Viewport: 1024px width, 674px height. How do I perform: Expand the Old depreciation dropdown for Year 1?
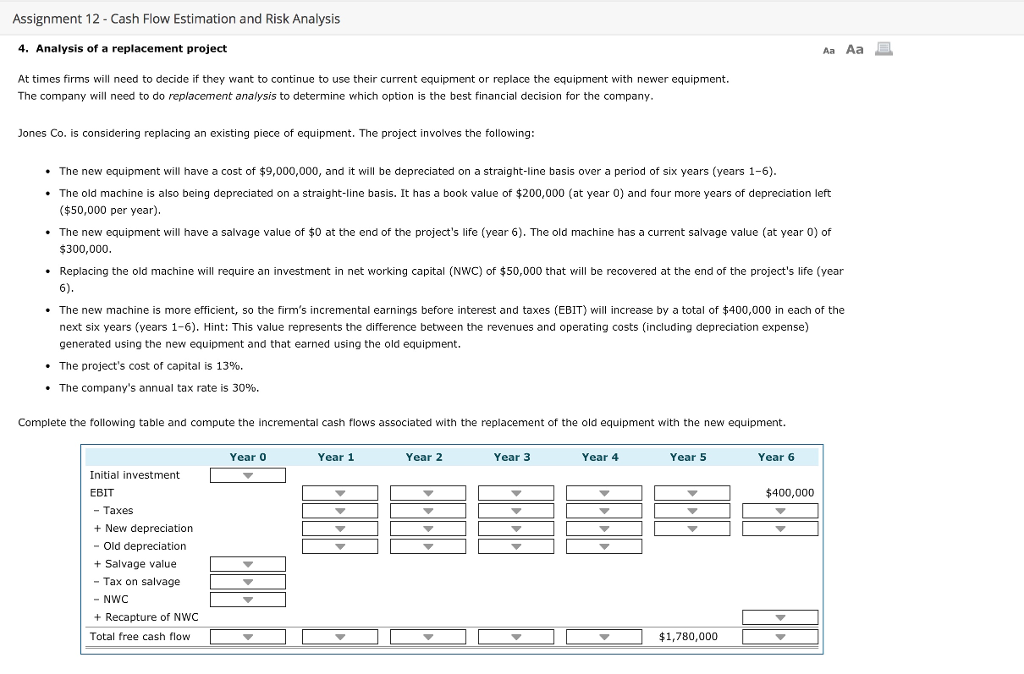coord(340,546)
